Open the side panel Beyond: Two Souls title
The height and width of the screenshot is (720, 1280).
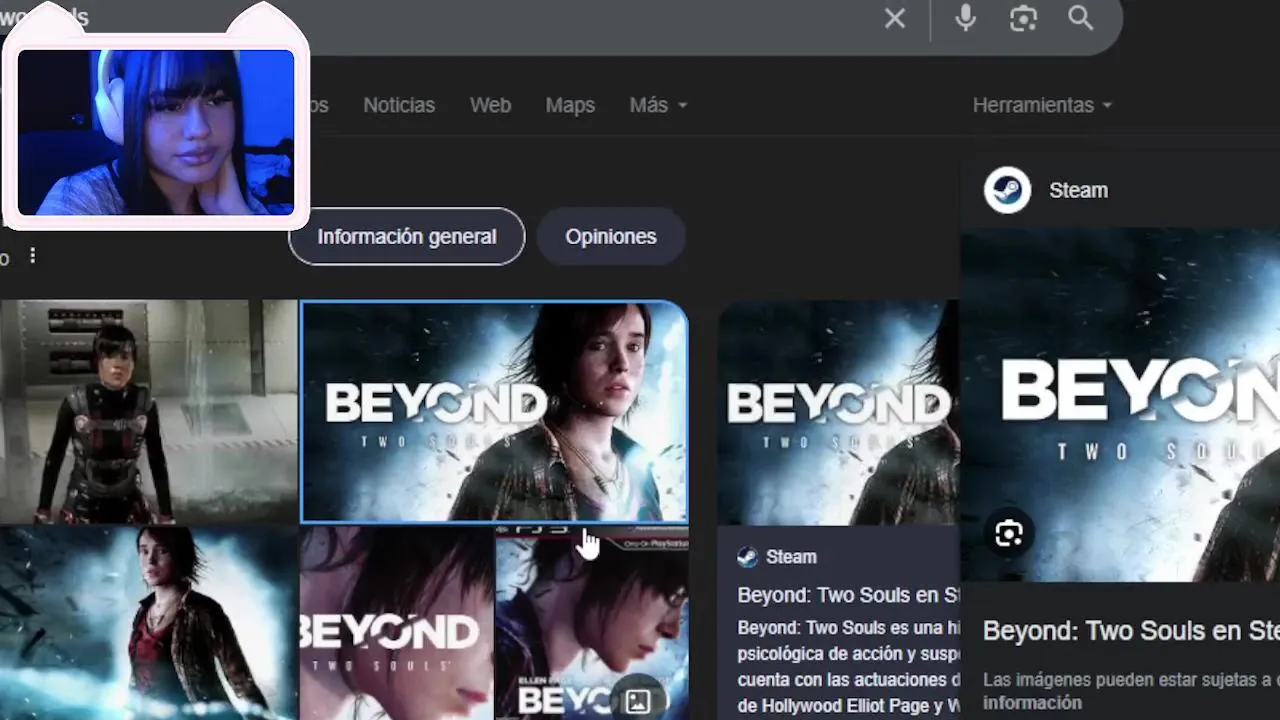1131,631
